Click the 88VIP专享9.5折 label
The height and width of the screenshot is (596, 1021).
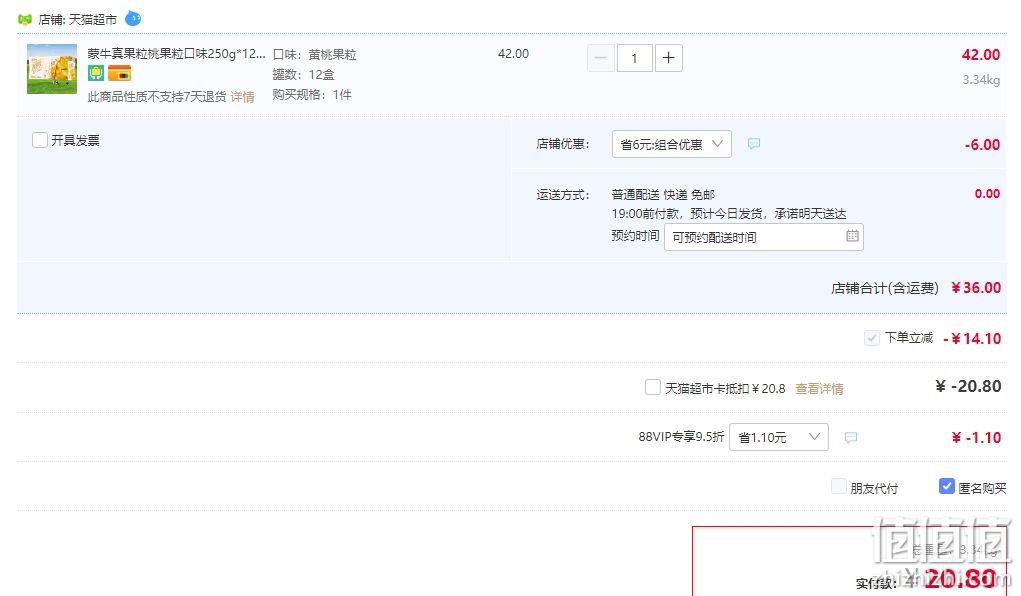681,437
